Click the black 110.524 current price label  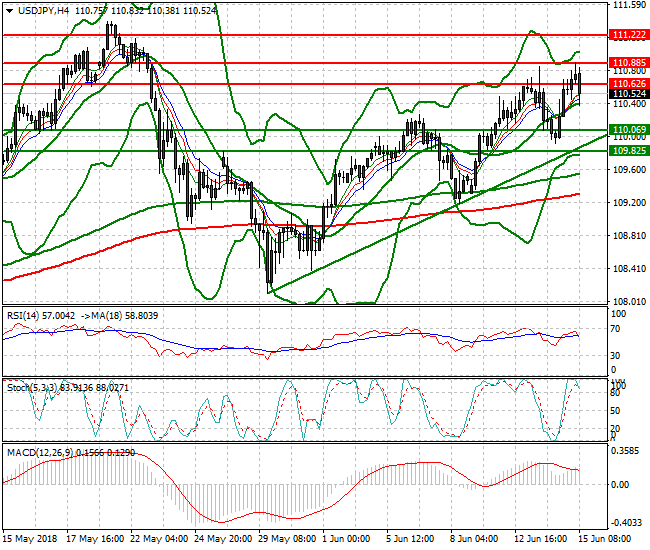click(x=629, y=94)
